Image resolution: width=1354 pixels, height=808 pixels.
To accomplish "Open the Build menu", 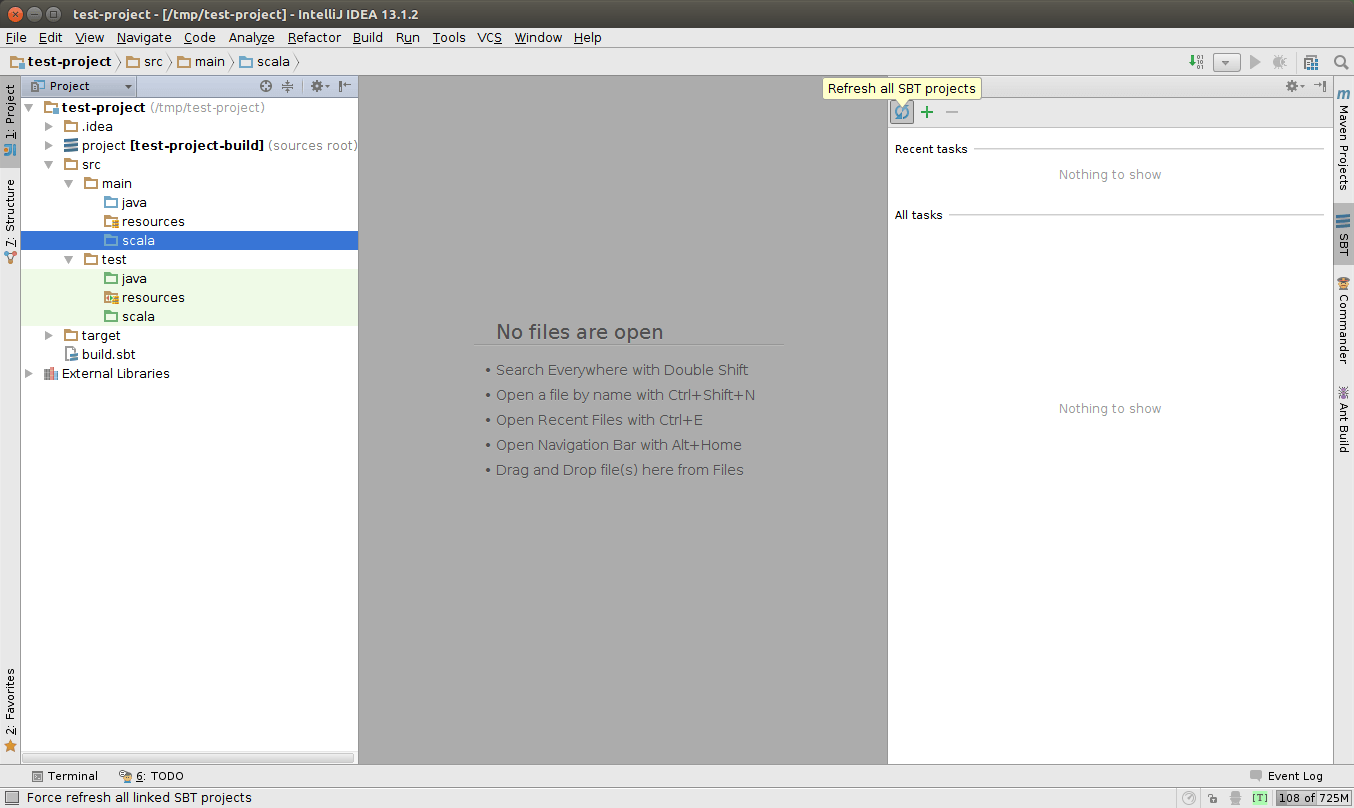I will tap(368, 37).
